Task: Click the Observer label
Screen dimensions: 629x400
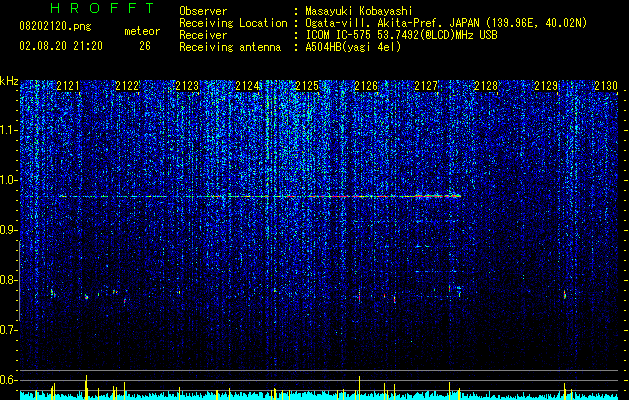Action: pyautogui.click(x=203, y=11)
